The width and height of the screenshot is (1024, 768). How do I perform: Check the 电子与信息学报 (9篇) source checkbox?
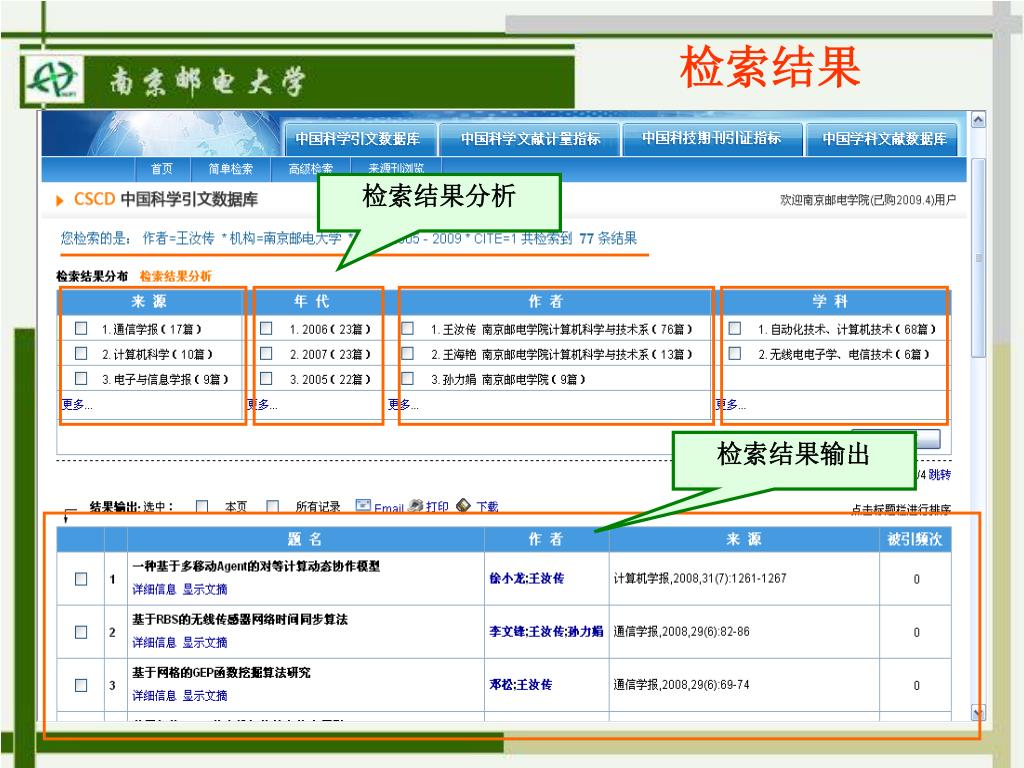81,378
